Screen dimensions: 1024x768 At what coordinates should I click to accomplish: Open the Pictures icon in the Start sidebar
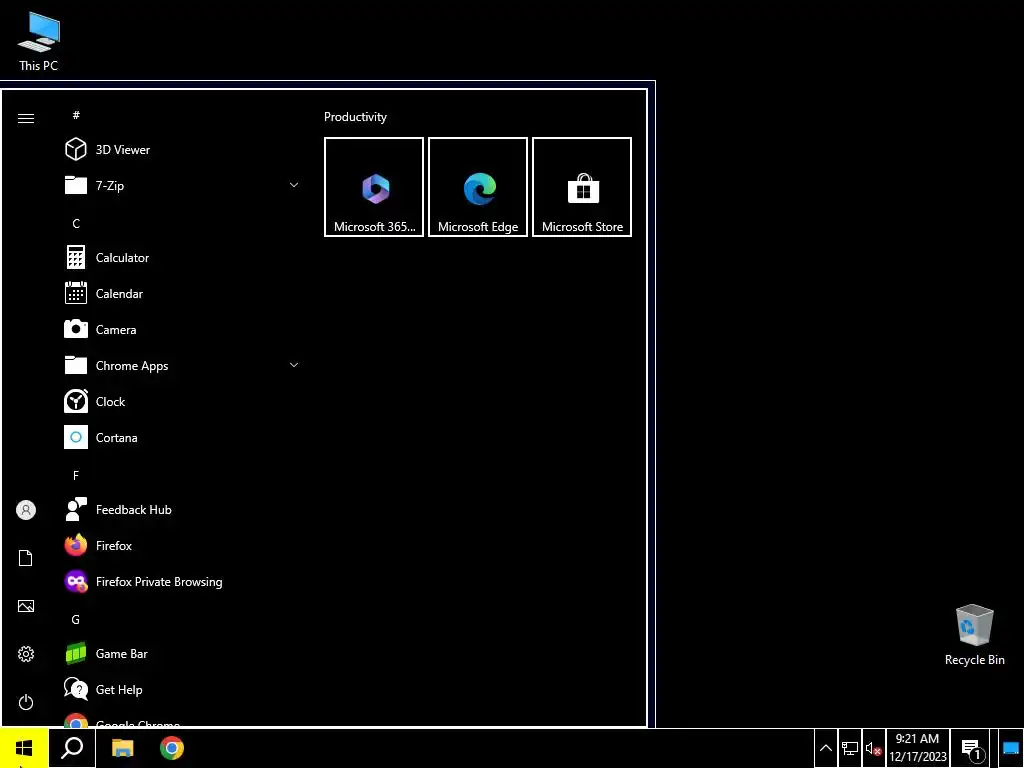point(26,606)
